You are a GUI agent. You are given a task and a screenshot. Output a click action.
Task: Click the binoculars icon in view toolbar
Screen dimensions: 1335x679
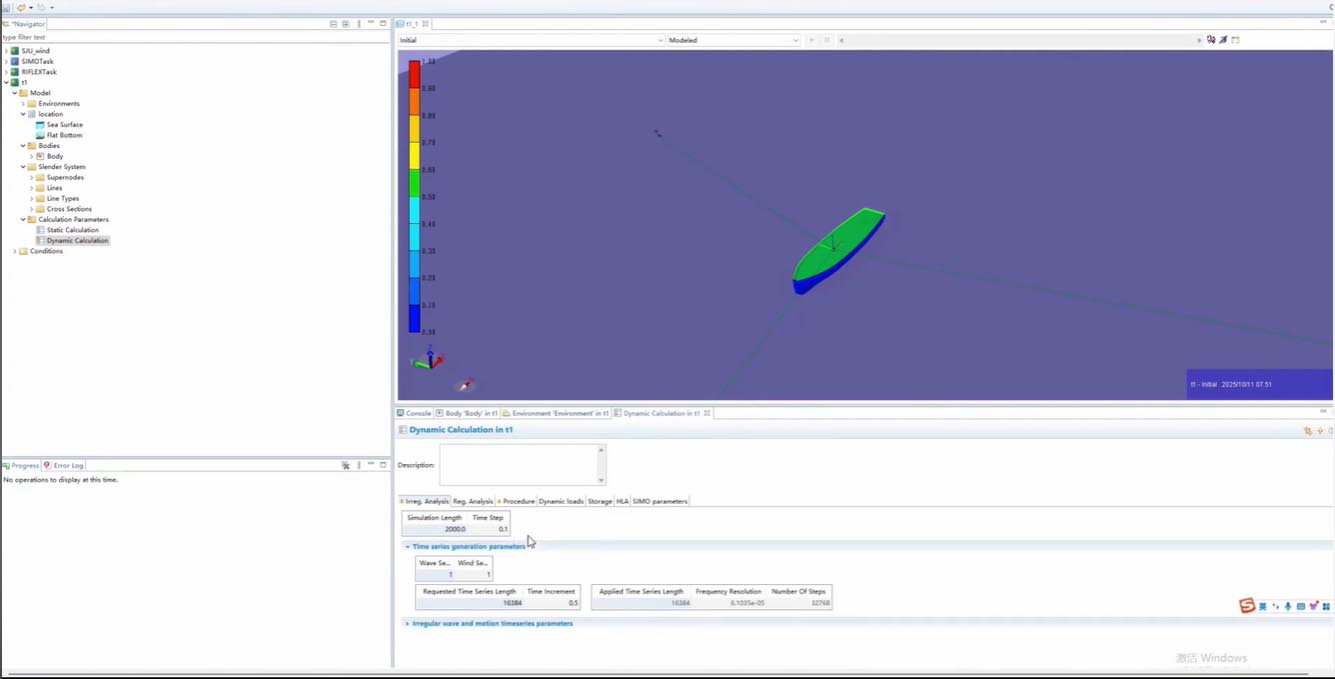point(1211,40)
